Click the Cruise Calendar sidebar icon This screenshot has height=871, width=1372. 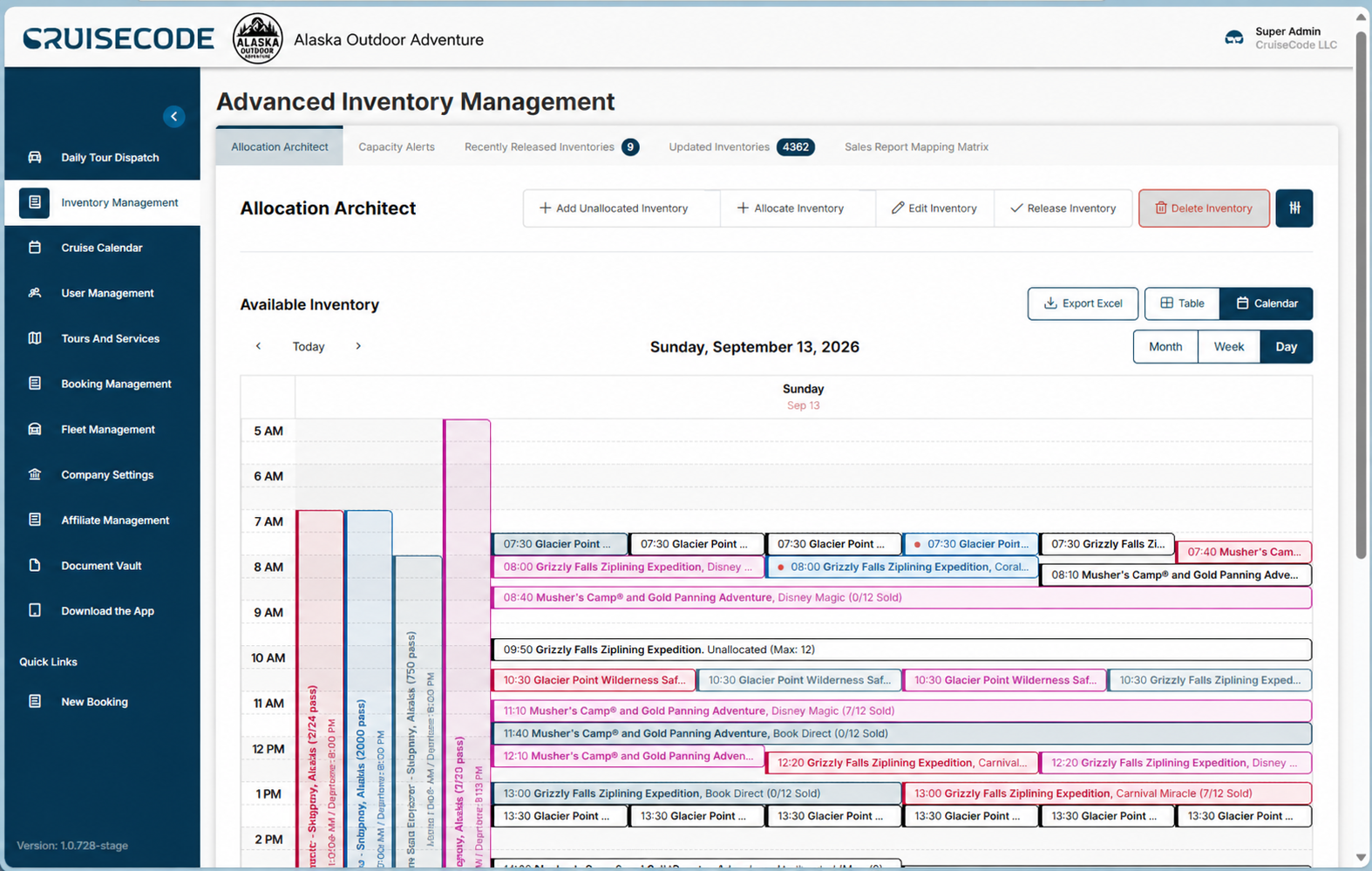tap(35, 248)
